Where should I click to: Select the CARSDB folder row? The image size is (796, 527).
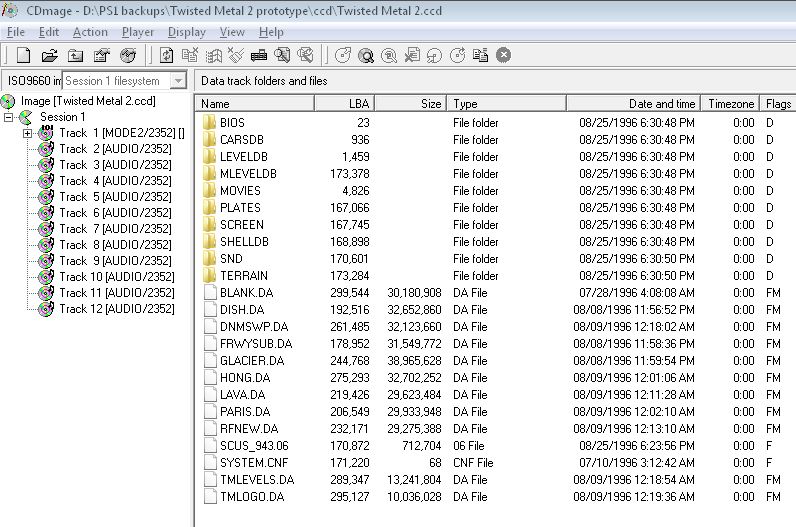(x=495, y=140)
